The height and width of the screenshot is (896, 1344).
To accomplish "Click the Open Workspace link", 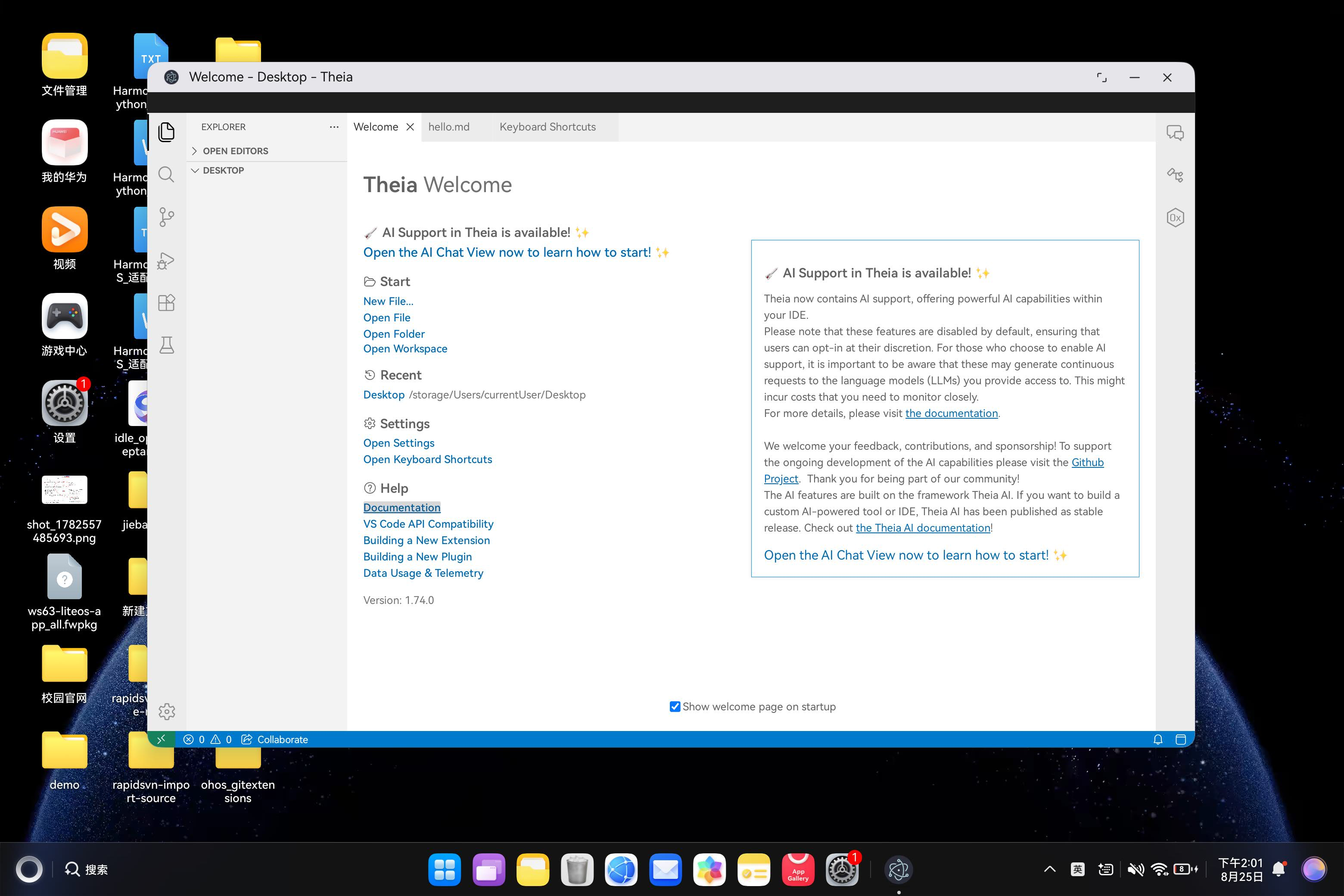I will (x=405, y=348).
